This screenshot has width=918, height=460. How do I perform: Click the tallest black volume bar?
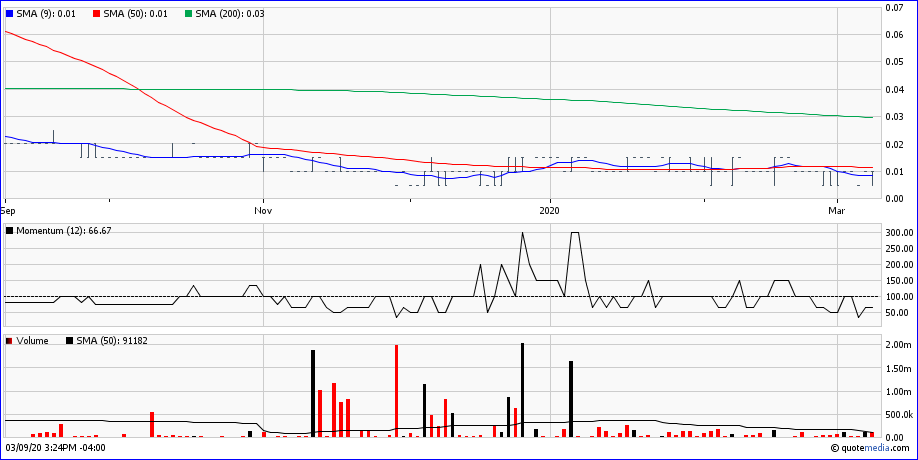pyautogui.click(x=522, y=390)
